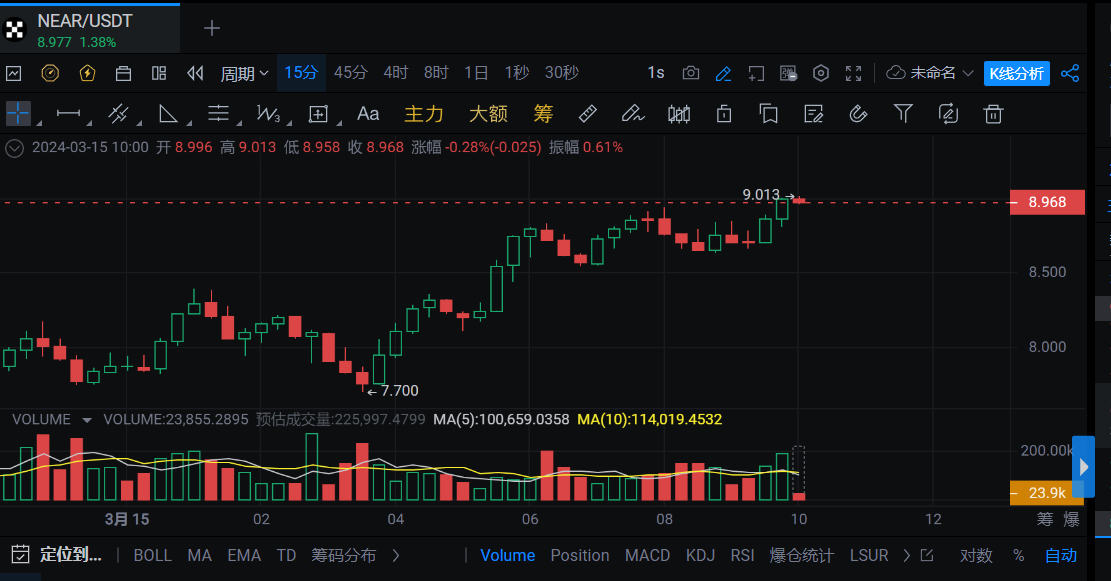Select the Aa text annotation tool
The height and width of the screenshot is (581, 1111).
[368, 114]
